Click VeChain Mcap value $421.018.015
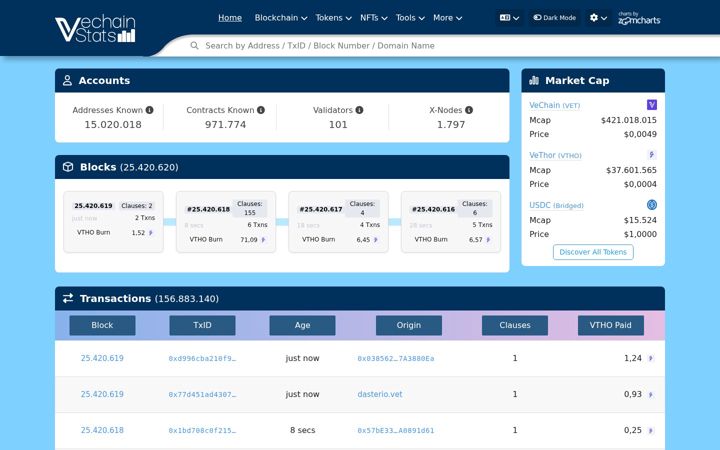The width and height of the screenshot is (720, 450). 629,120
